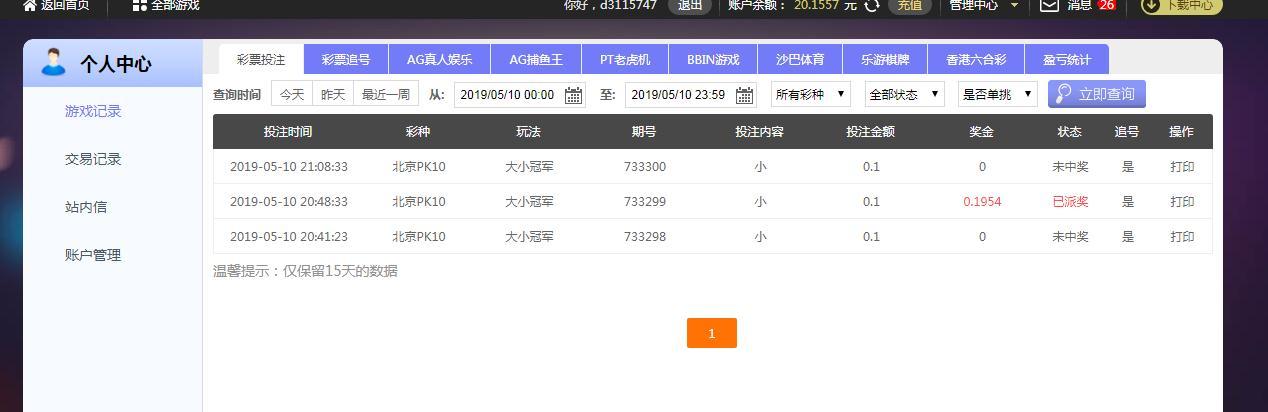Select the 今天 quick filter

click(292, 94)
